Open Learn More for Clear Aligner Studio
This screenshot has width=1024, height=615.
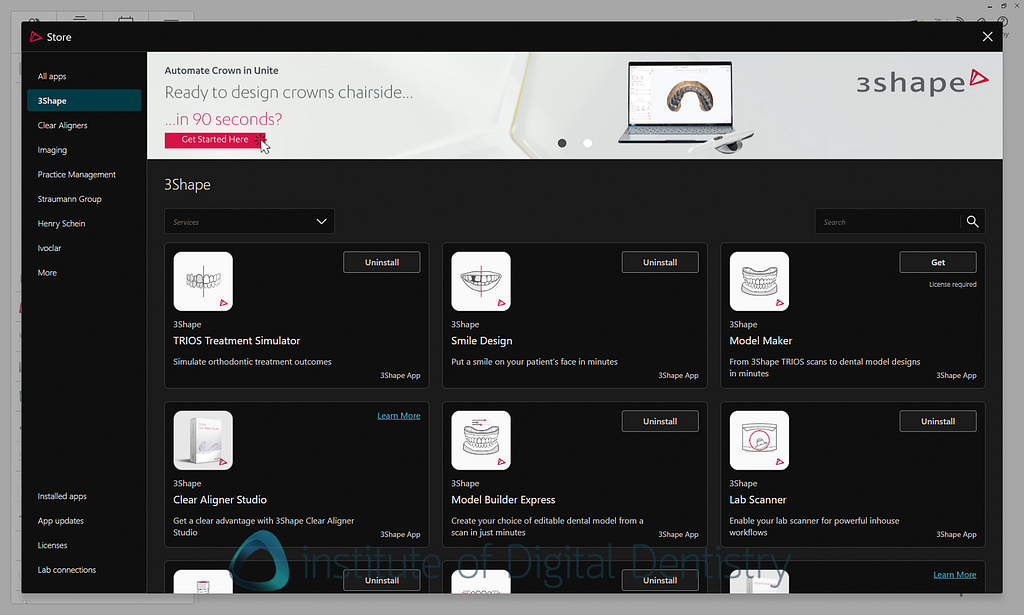[398, 415]
